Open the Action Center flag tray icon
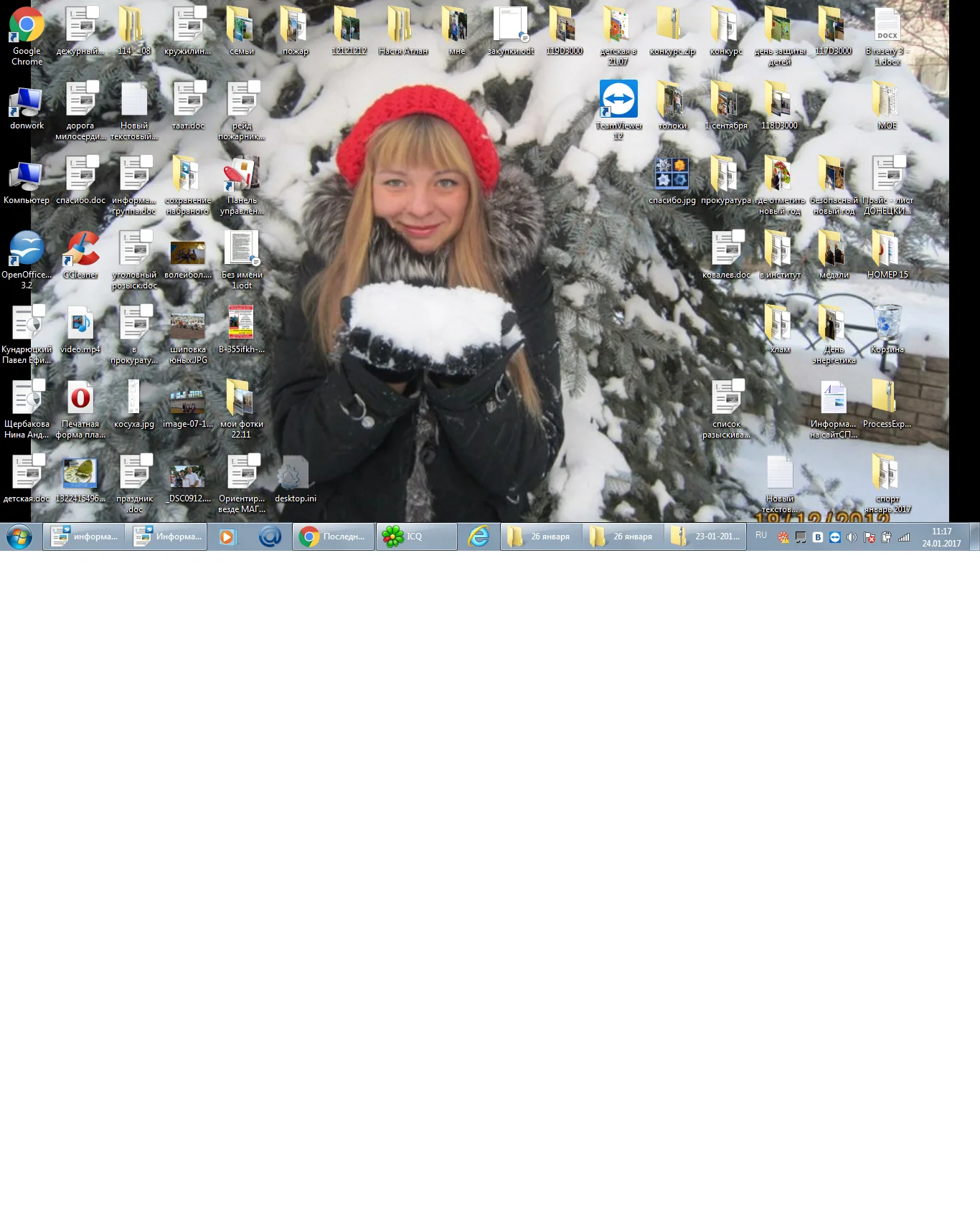 [x=870, y=537]
